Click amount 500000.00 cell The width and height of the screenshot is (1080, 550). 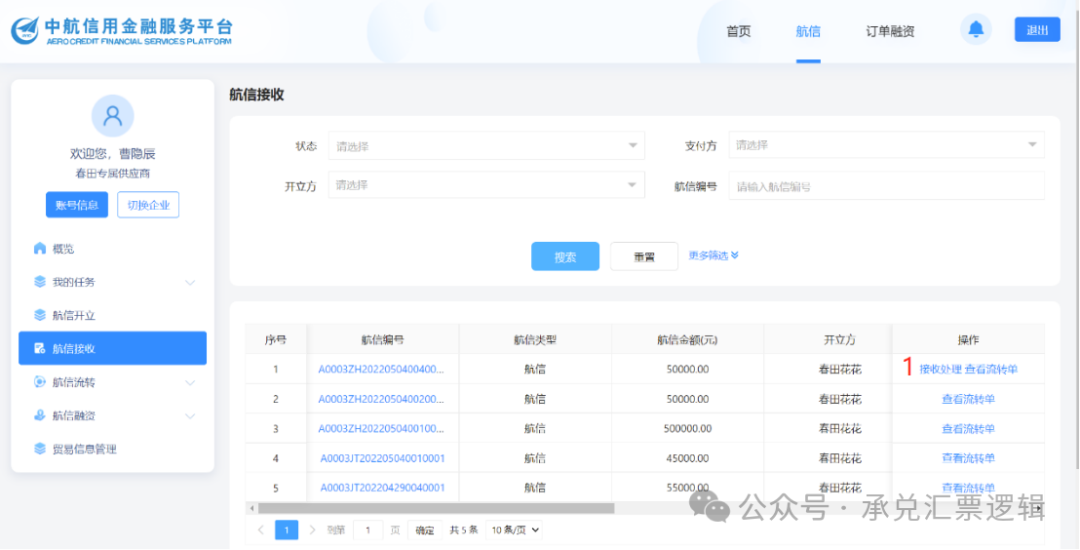(x=687, y=429)
